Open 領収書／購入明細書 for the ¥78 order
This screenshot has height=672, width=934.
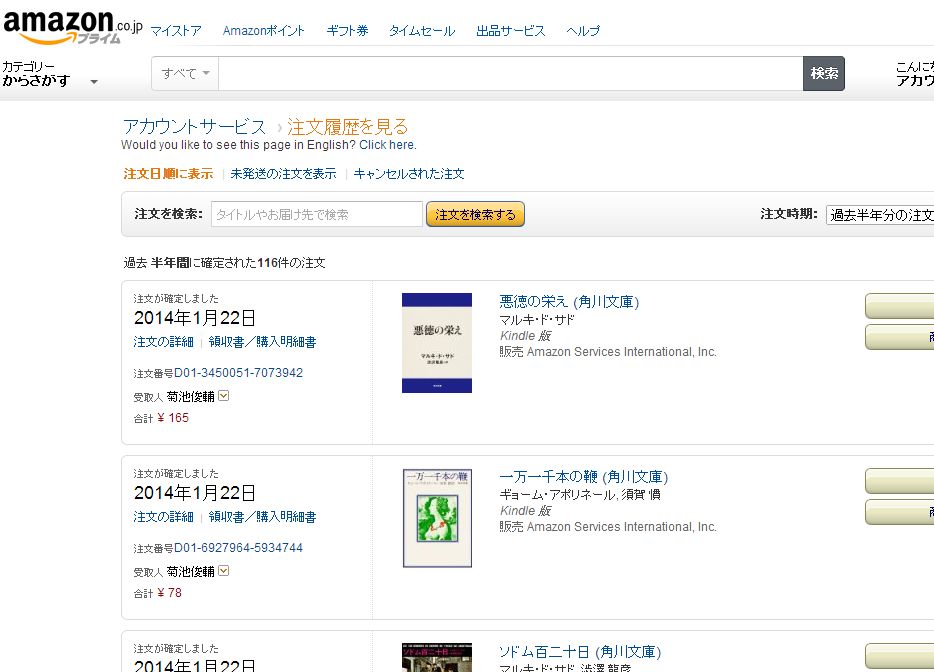[x=262, y=517]
